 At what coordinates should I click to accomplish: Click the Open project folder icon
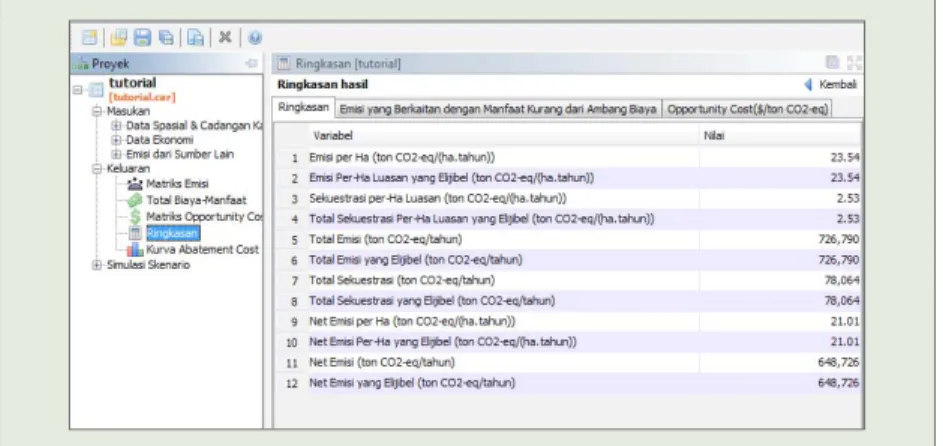120,38
